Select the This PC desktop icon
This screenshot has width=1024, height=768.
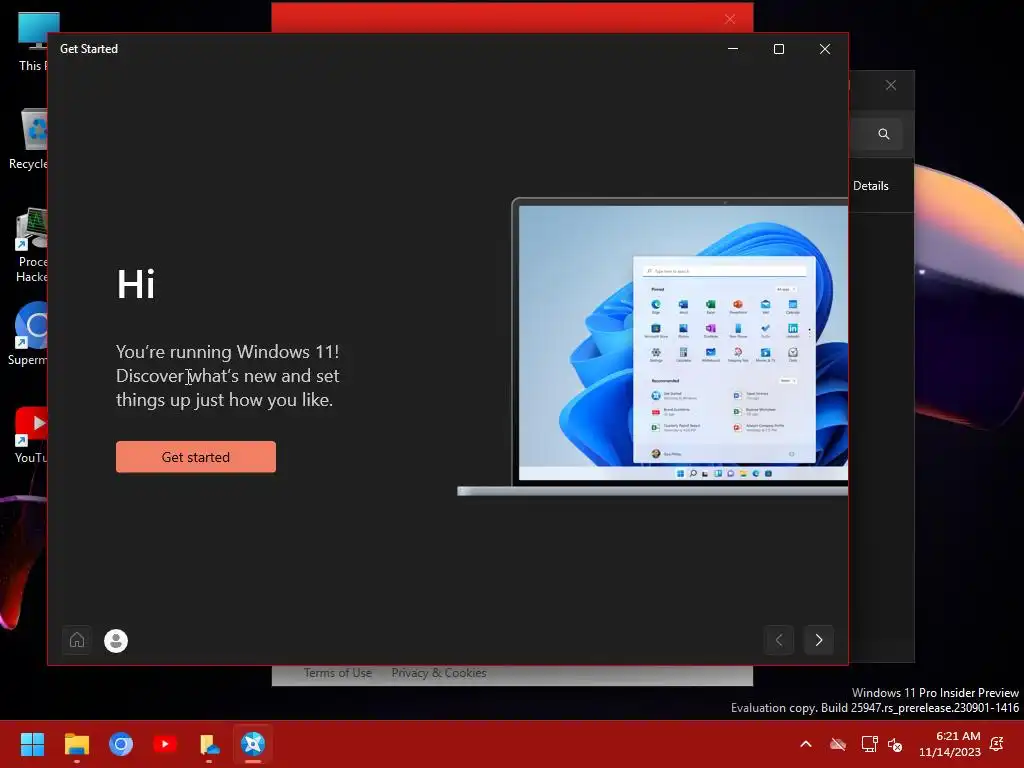(x=31, y=42)
